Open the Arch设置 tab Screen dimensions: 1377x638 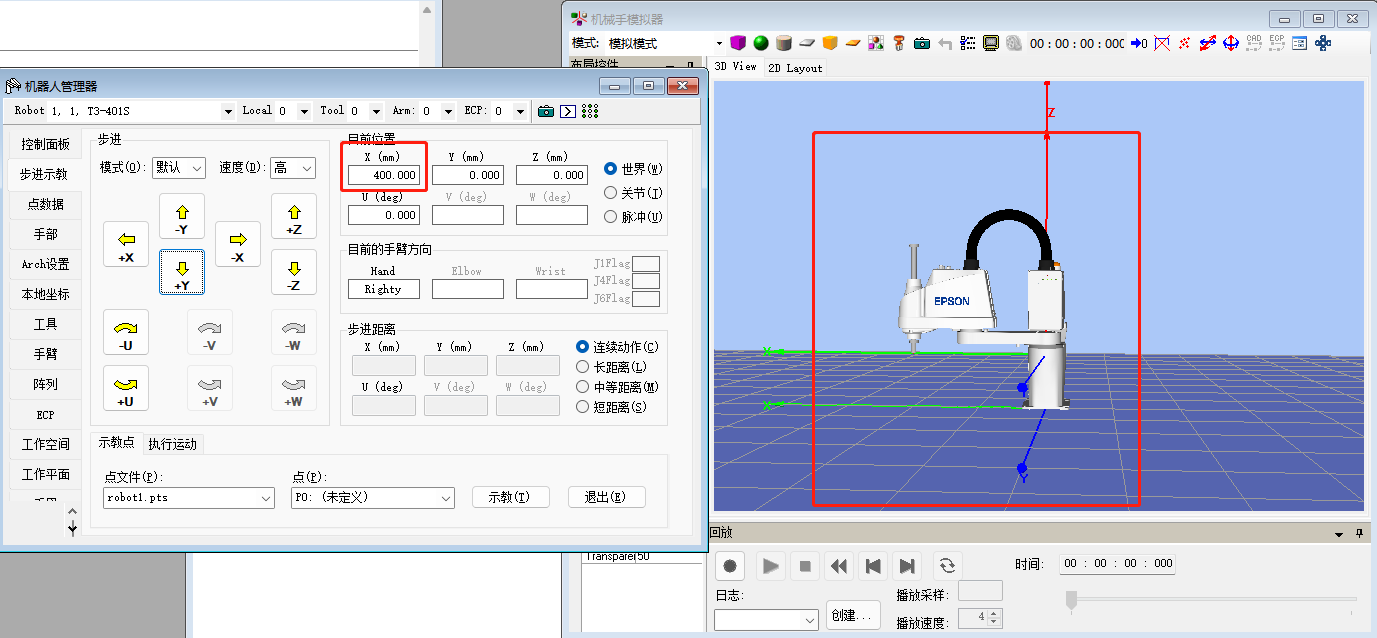tap(45, 264)
